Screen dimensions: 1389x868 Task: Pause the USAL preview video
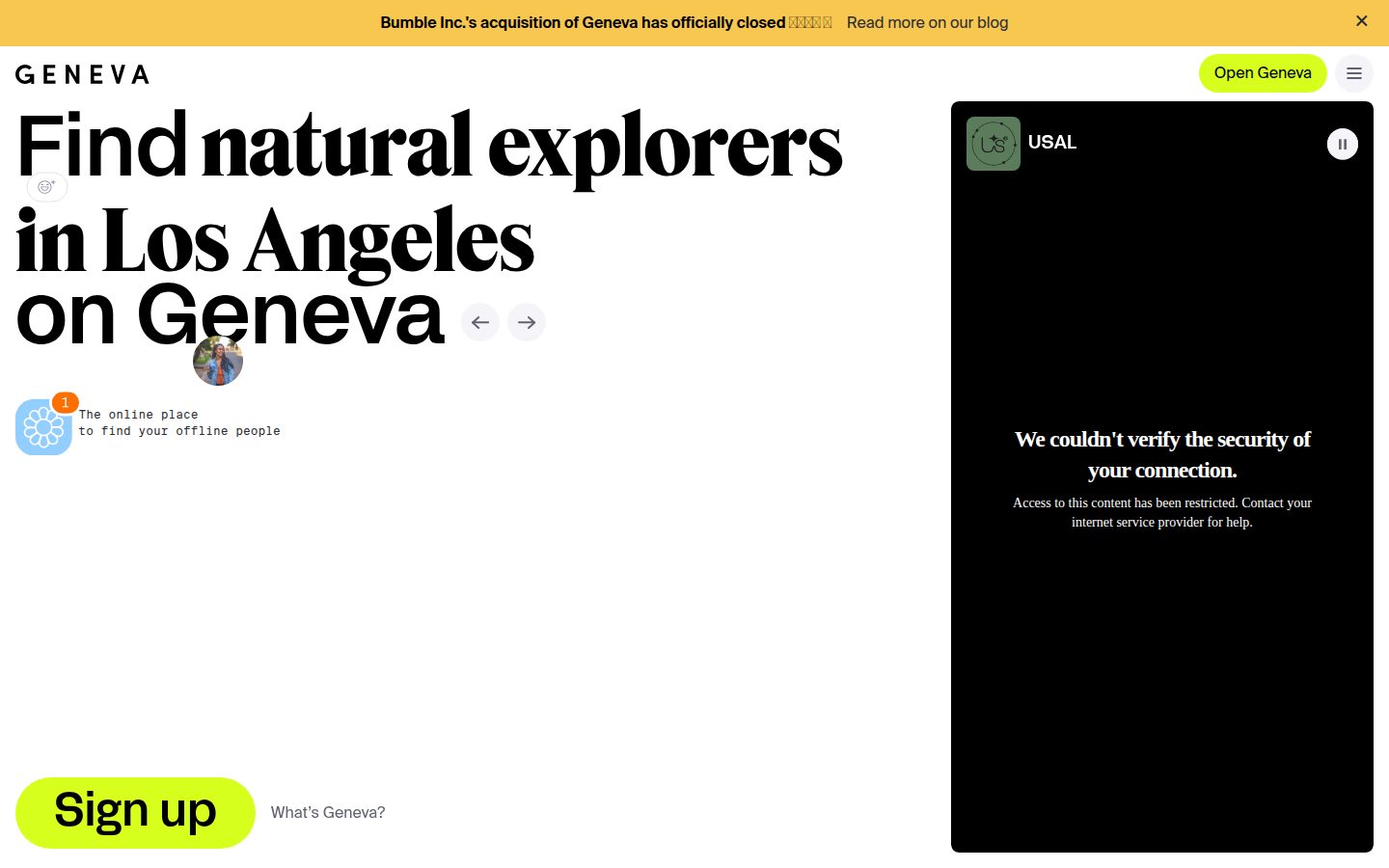[x=1343, y=144]
